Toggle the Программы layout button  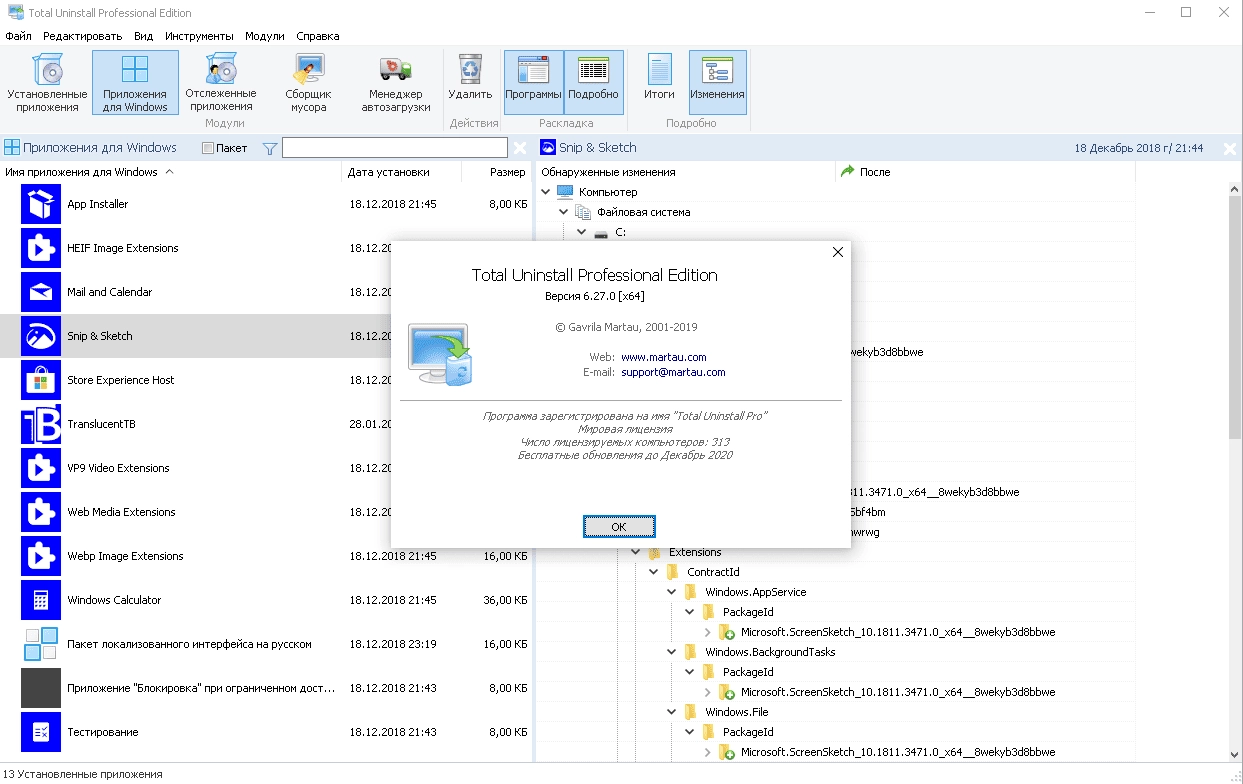pyautogui.click(x=533, y=82)
